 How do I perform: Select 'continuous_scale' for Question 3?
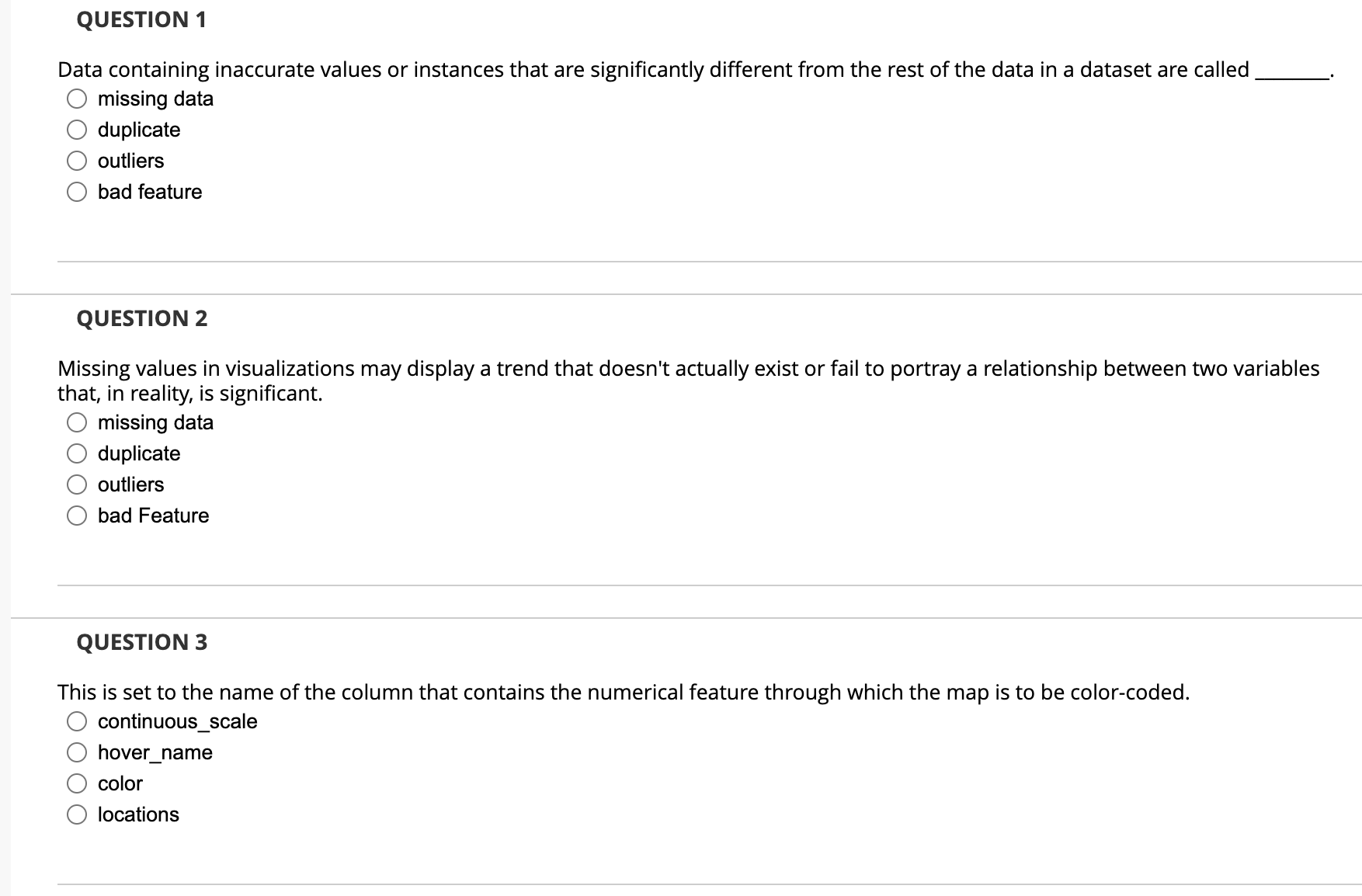pyautogui.click(x=77, y=721)
